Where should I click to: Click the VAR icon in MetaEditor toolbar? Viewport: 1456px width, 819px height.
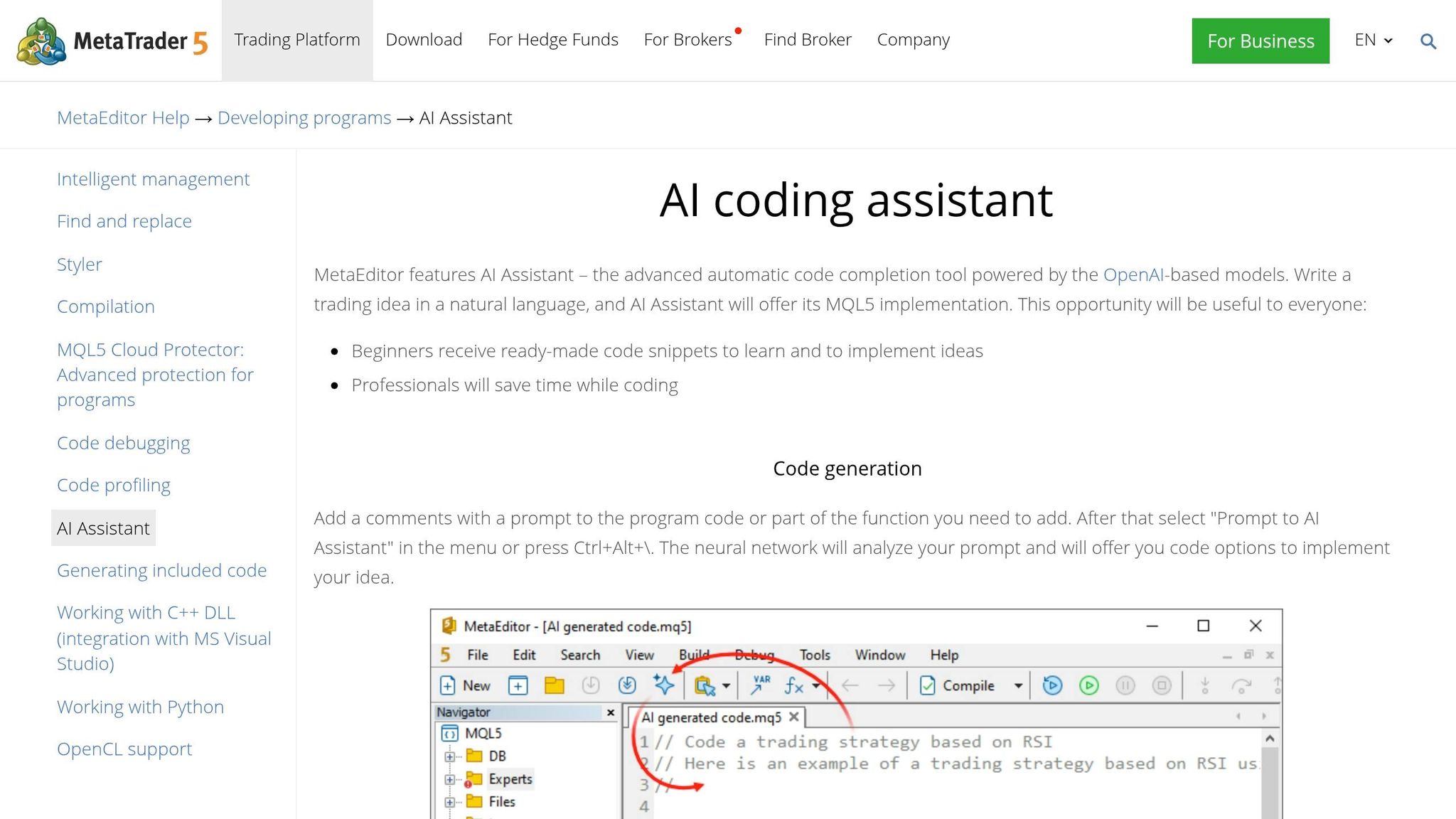pyautogui.click(x=761, y=685)
